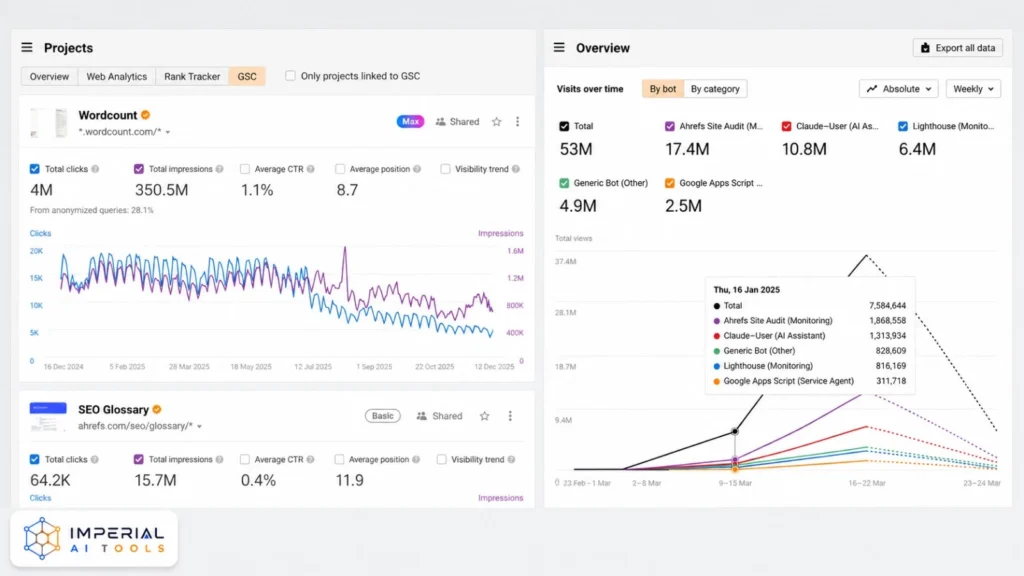Toggle Generic Bot (Other) series checkbox
Viewport: 1024px width, 576px height.
[x=564, y=183]
